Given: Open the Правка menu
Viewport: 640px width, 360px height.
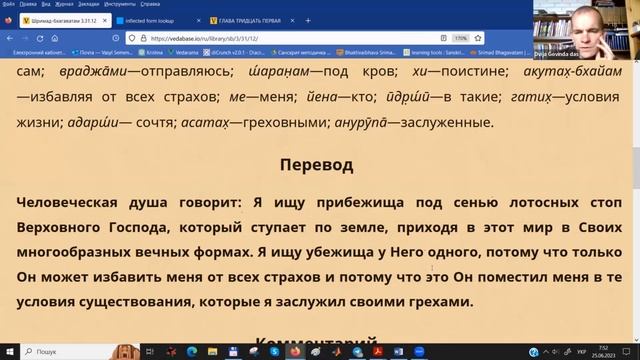Looking at the screenshot, I should 28,4.
